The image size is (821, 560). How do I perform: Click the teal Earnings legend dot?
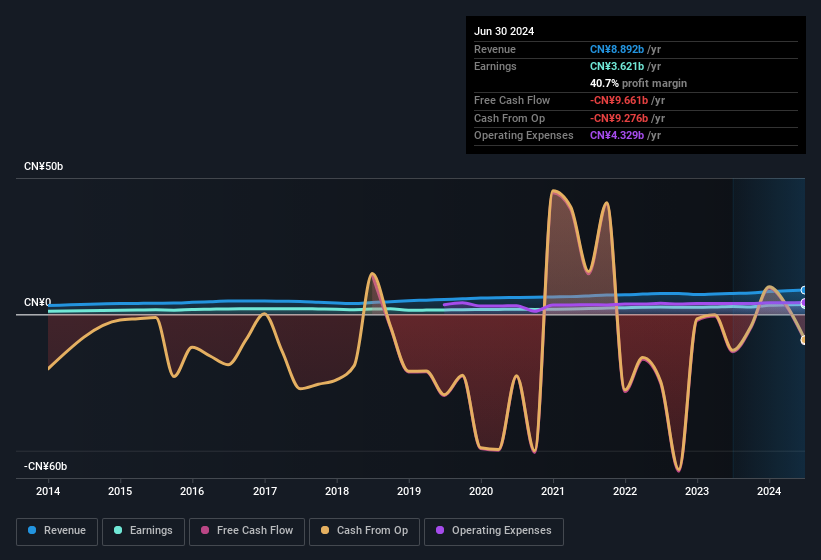[119, 531]
